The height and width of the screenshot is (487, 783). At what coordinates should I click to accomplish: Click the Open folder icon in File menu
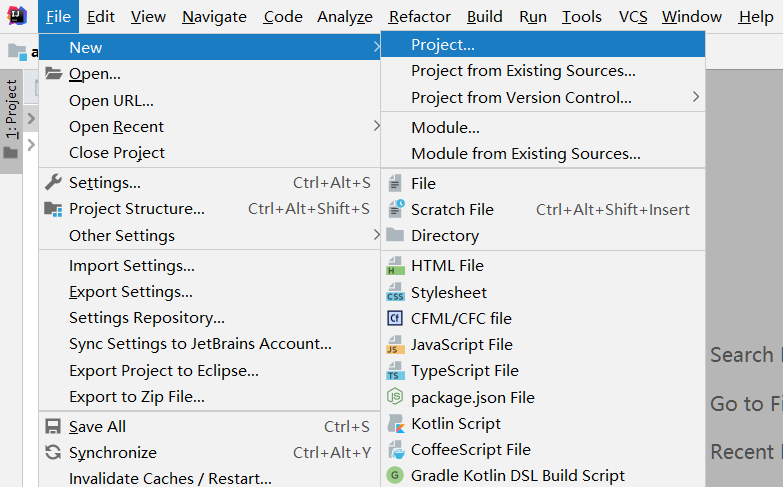[53, 73]
